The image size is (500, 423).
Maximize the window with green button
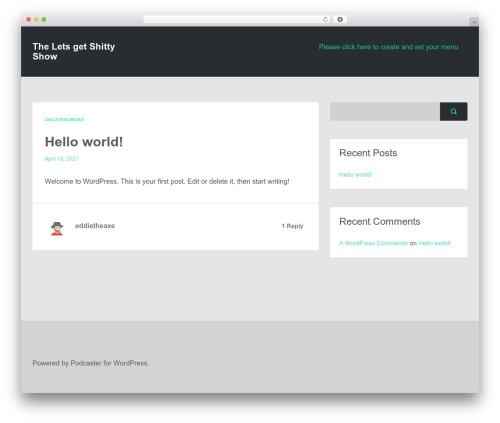(x=44, y=19)
